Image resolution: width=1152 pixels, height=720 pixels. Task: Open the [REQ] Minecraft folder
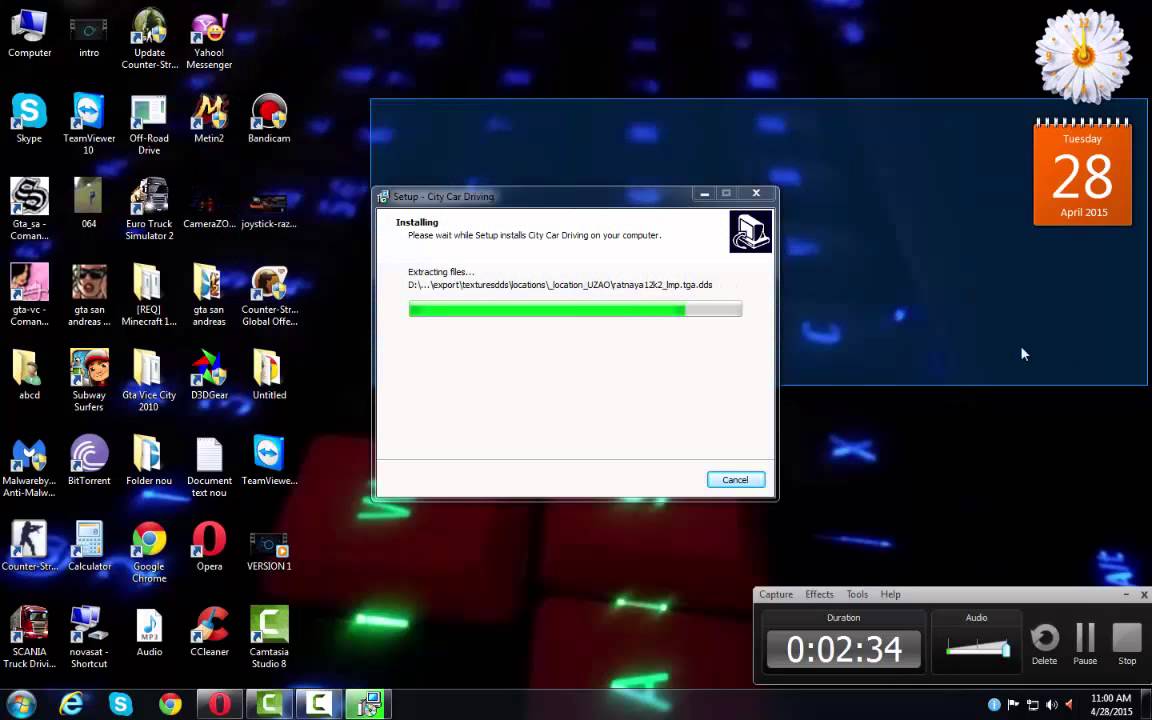click(149, 295)
